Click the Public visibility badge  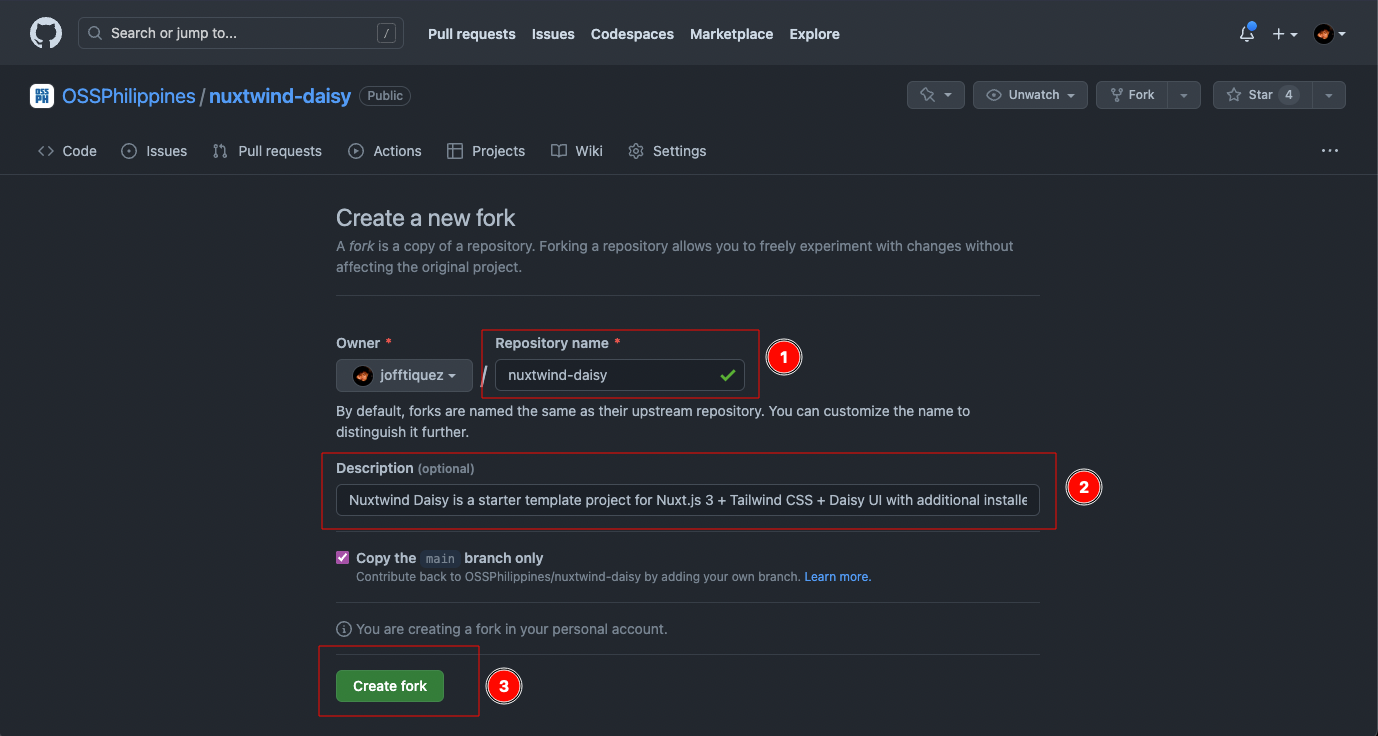(x=385, y=96)
